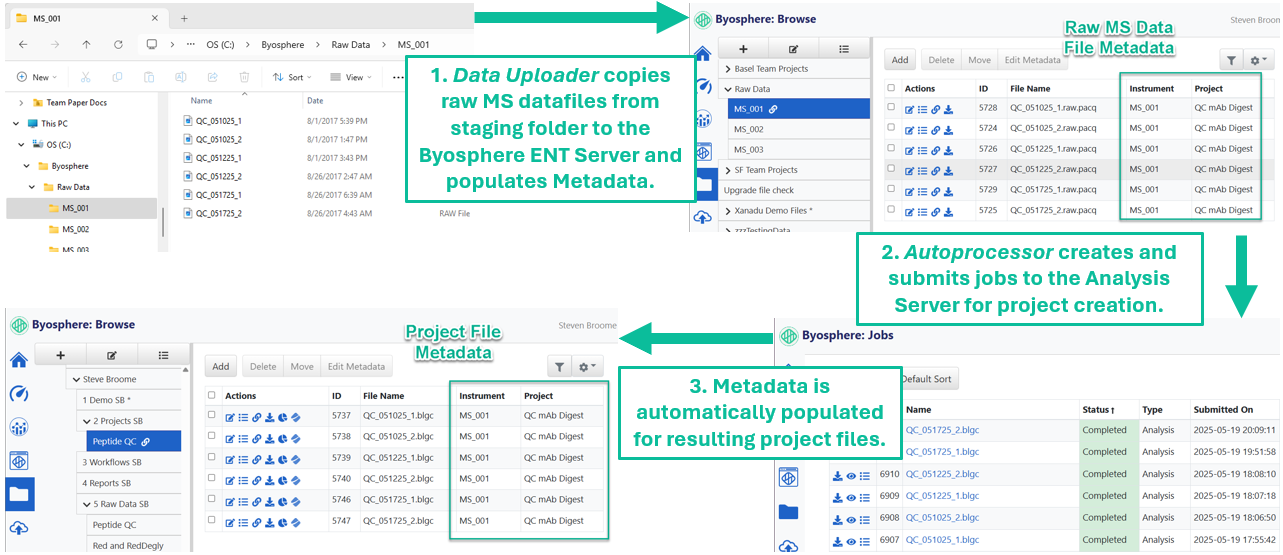
Task: Select the MS_001 tab in File Explorer
Action: (88, 18)
